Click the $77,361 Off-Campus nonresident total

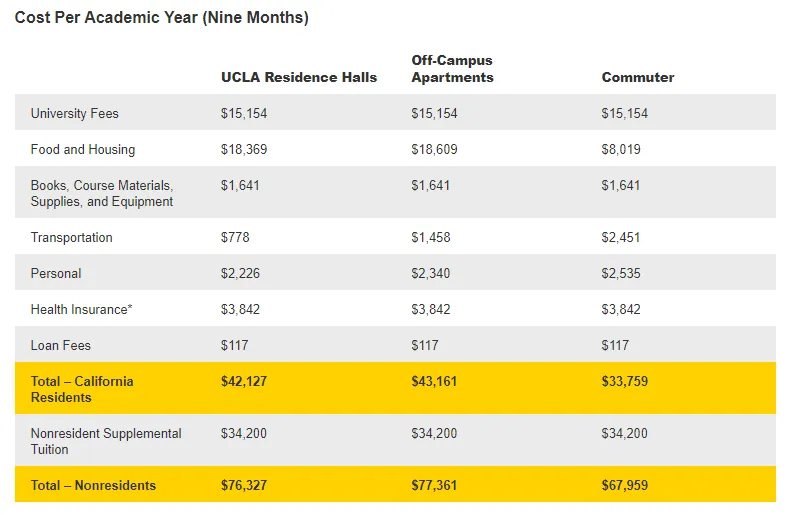(x=435, y=485)
